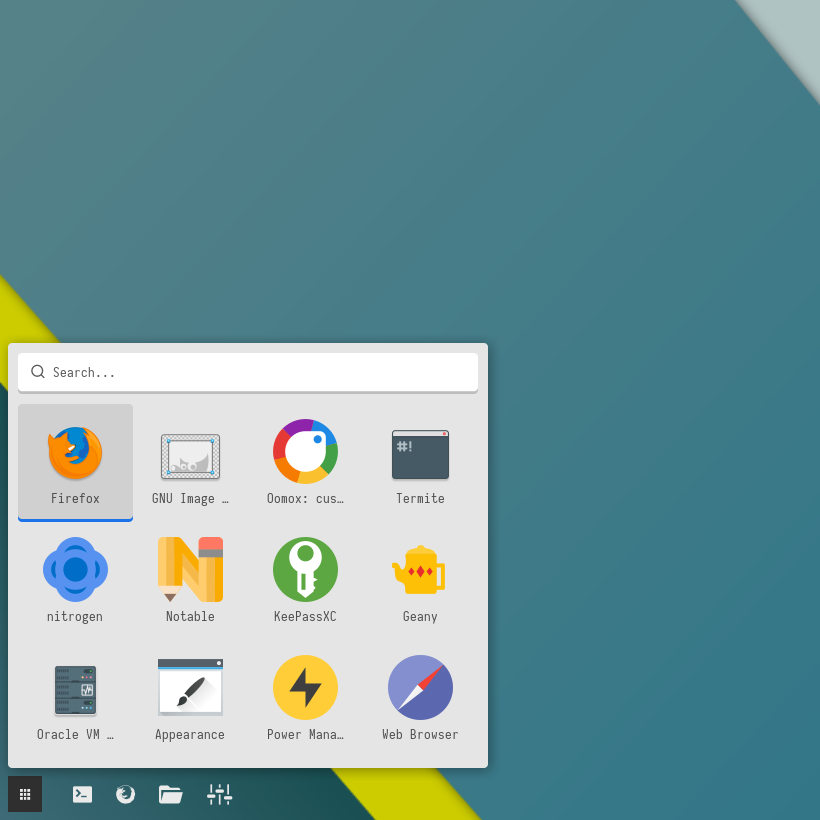
Task: Click the "Web Browser" label text
Action: tap(420, 735)
